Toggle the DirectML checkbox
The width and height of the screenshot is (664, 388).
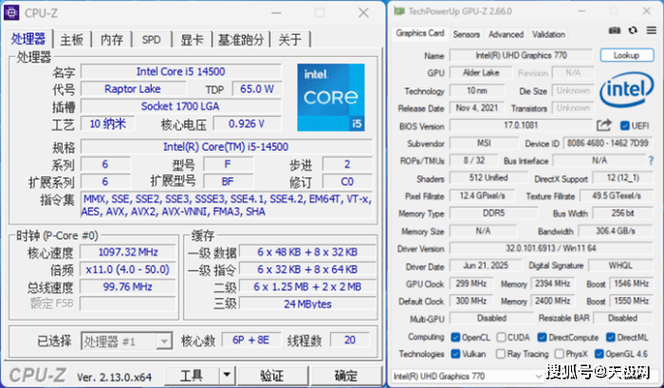click(611, 337)
